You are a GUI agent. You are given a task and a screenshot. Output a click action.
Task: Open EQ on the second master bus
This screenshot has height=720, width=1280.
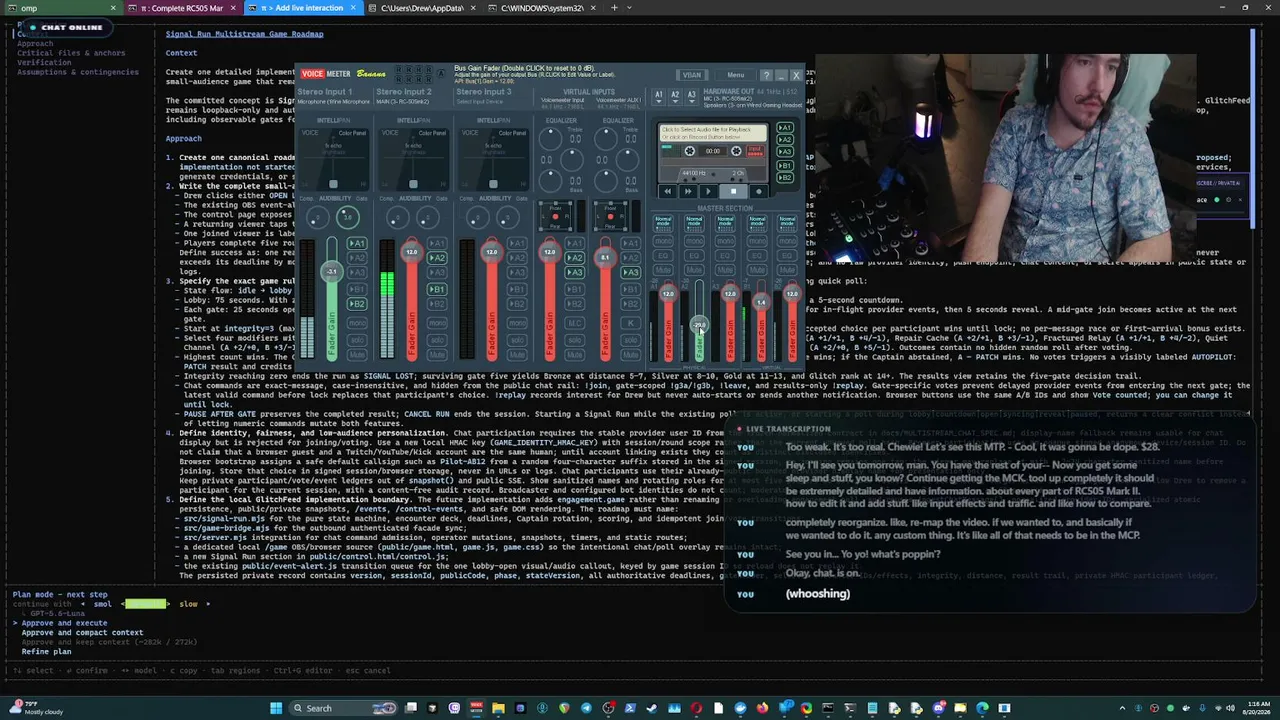point(694,256)
